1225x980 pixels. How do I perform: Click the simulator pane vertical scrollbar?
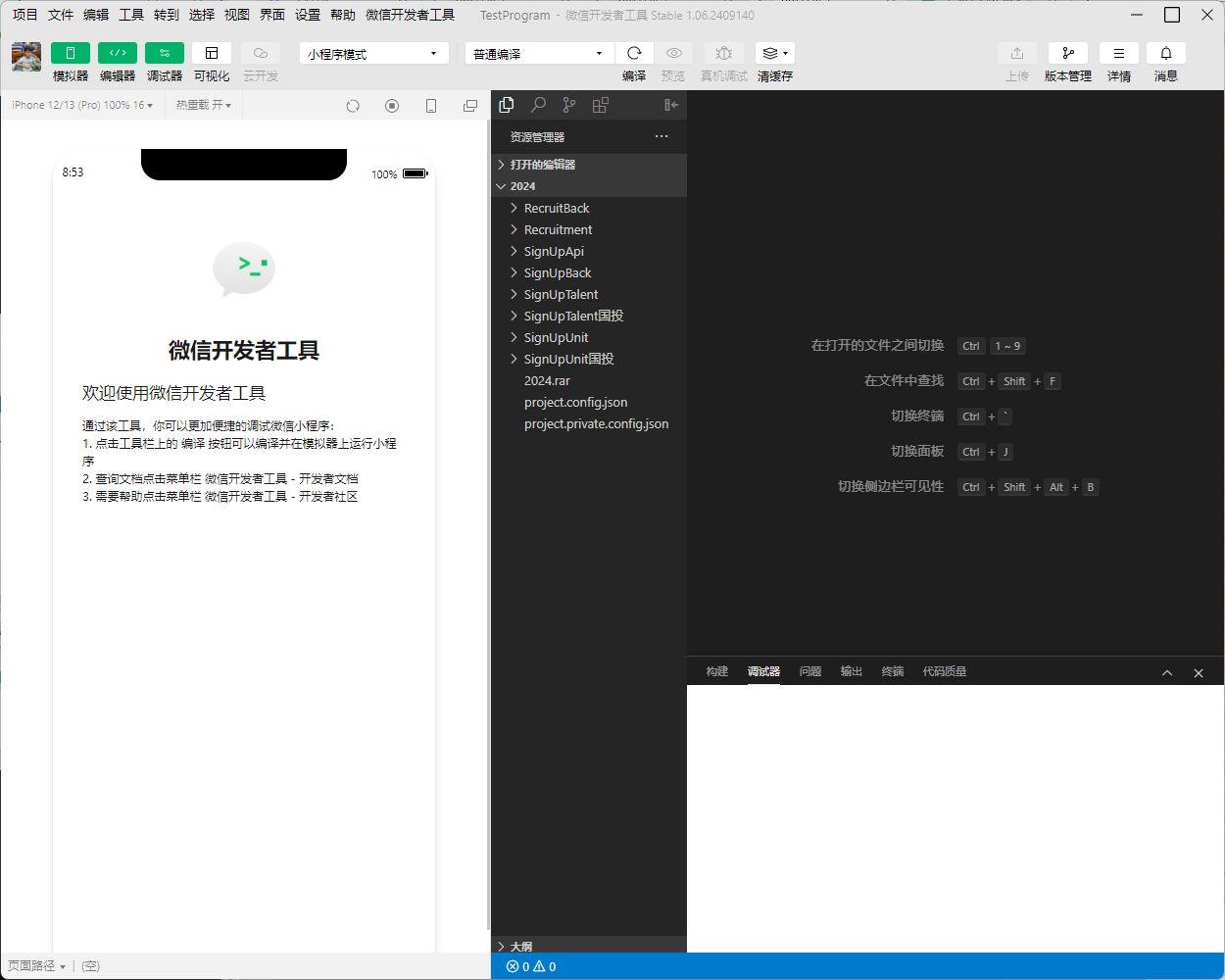click(488, 524)
